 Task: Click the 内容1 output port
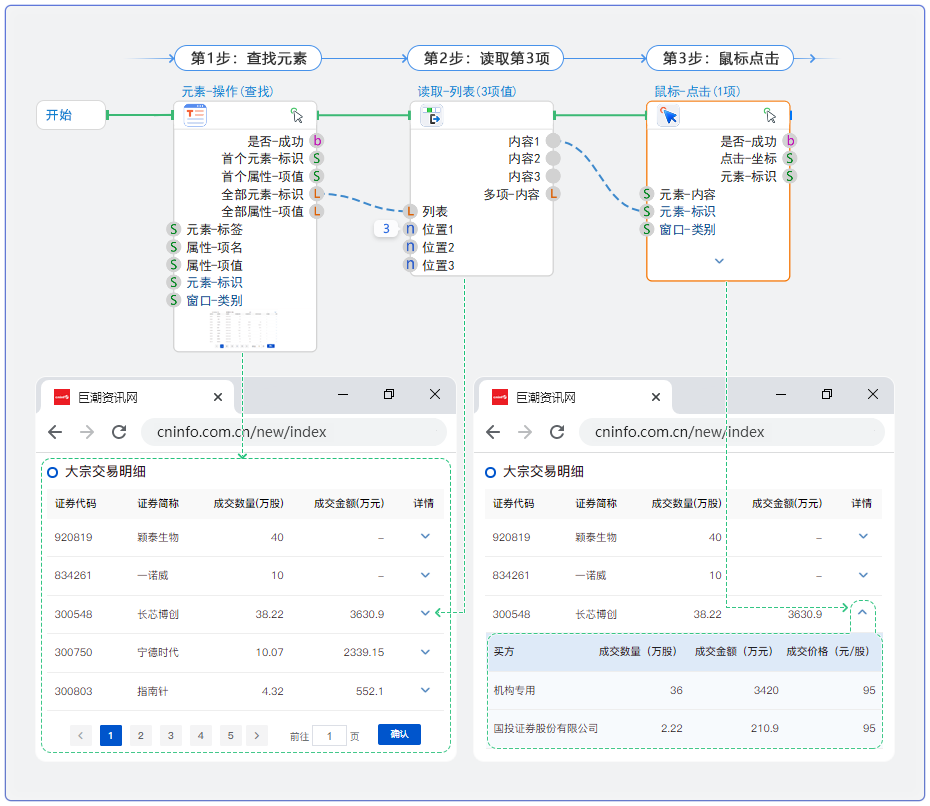point(553,141)
